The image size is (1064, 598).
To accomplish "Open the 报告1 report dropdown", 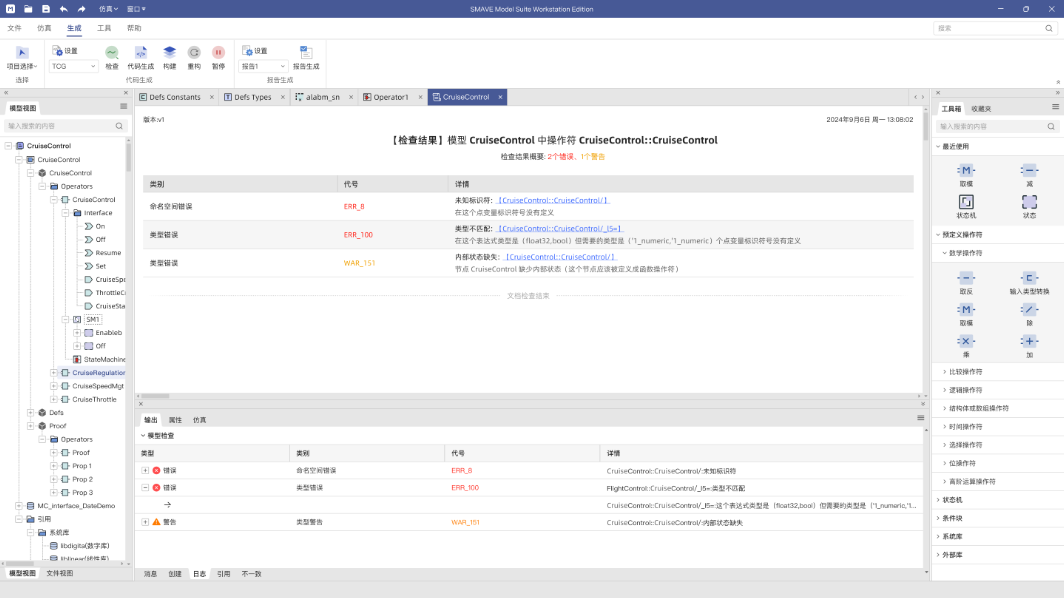I will pos(263,67).
